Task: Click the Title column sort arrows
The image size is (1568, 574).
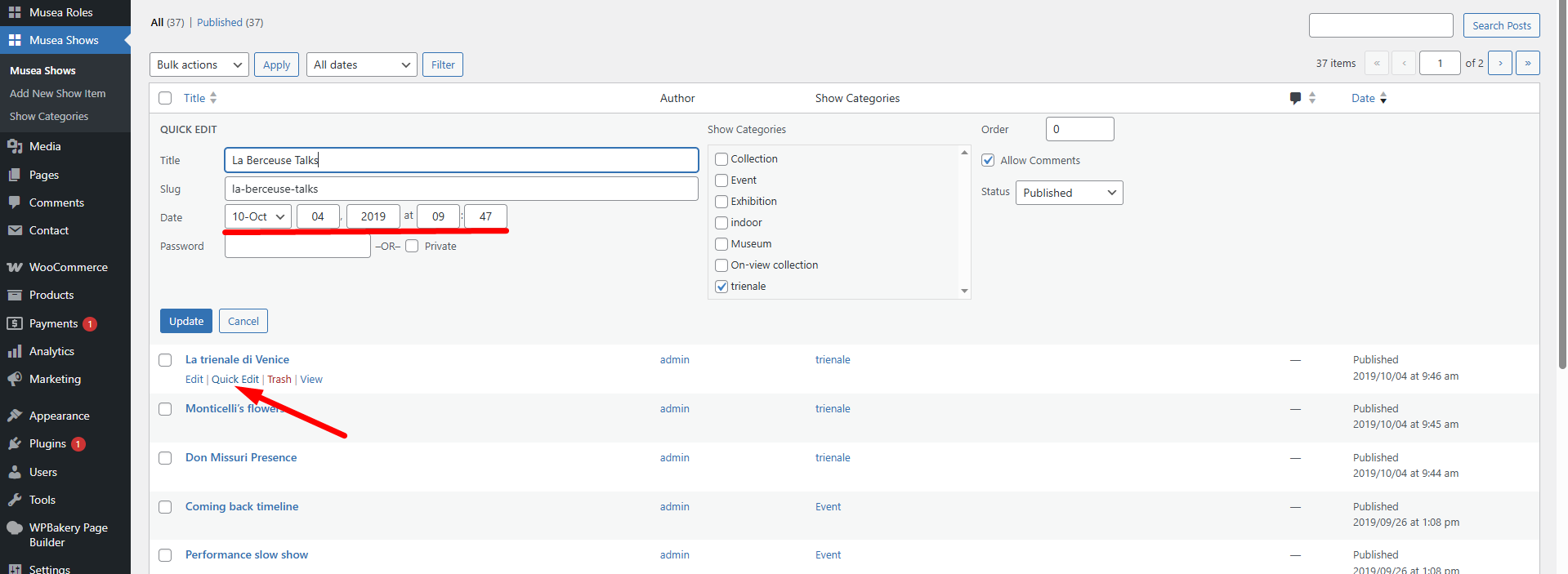Action: pyautogui.click(x=213, y=98)
